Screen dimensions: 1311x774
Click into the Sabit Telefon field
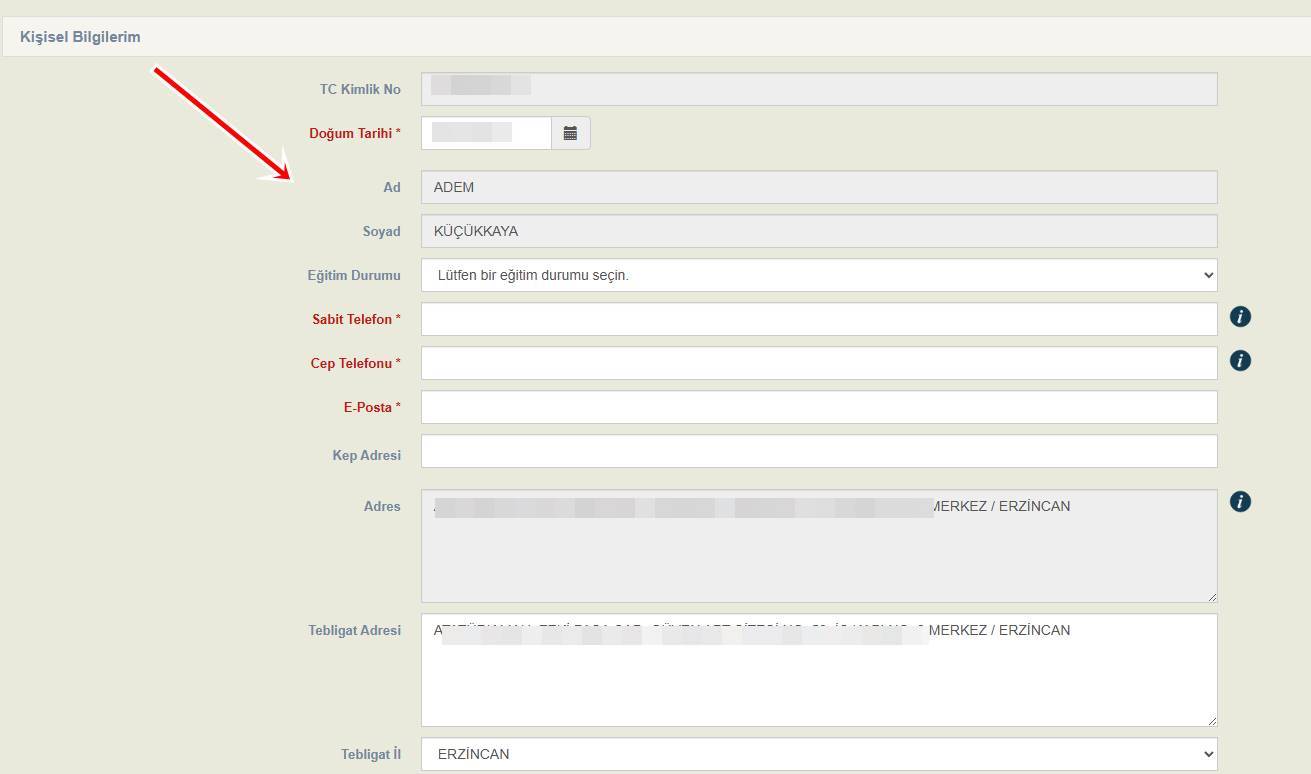818,319
